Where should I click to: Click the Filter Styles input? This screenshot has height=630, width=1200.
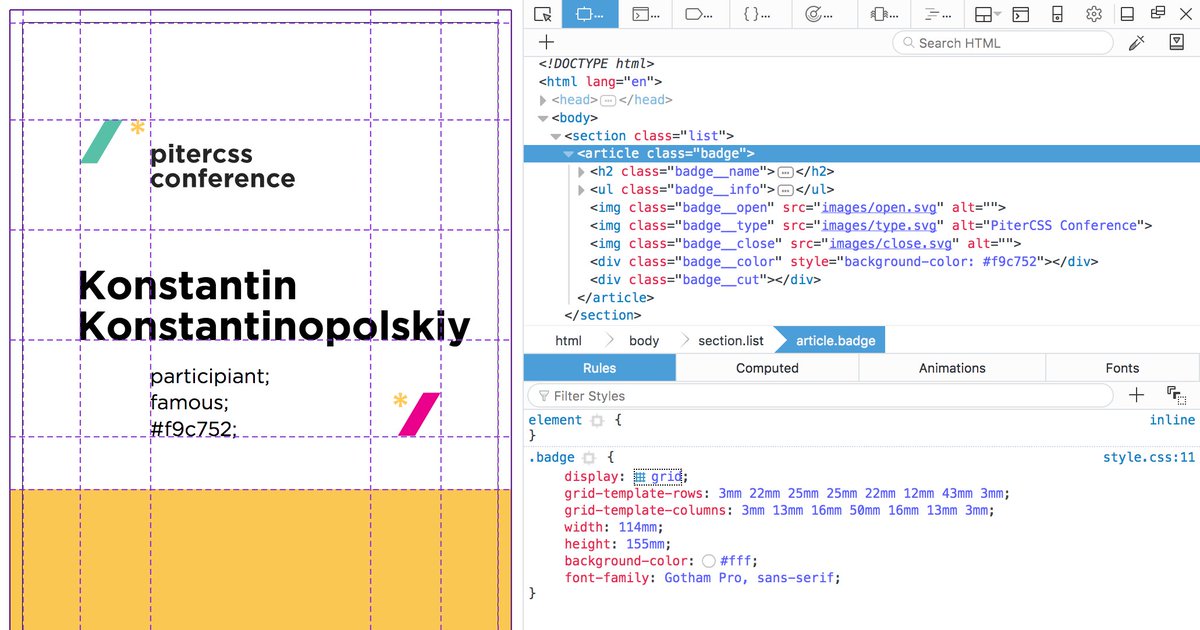(820, 396)
